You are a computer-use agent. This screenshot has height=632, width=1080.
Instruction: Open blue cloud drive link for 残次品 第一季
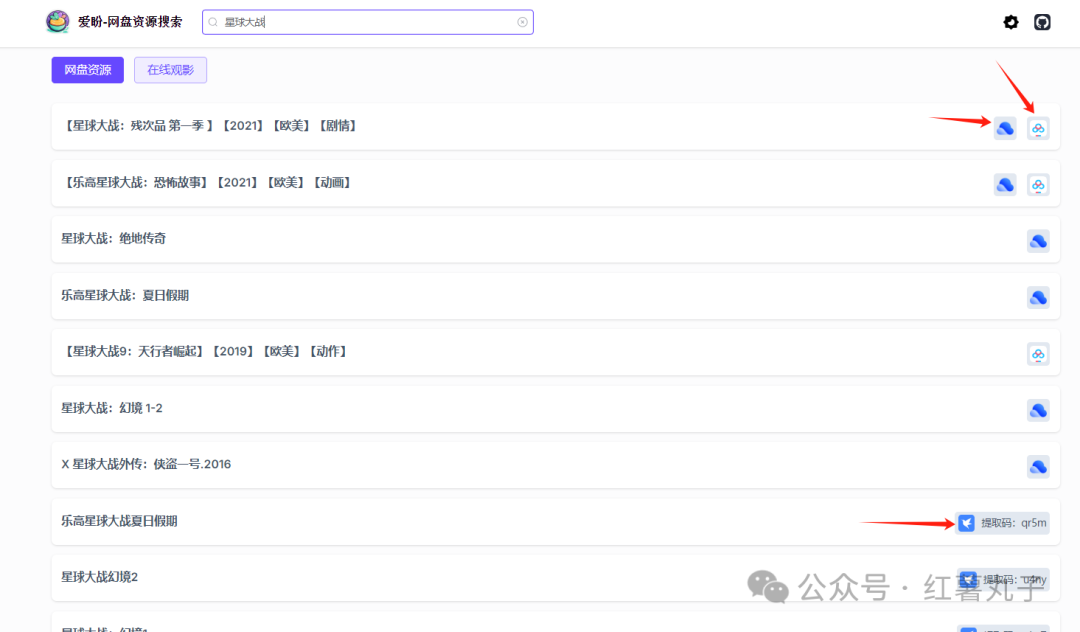[1005, 128]
